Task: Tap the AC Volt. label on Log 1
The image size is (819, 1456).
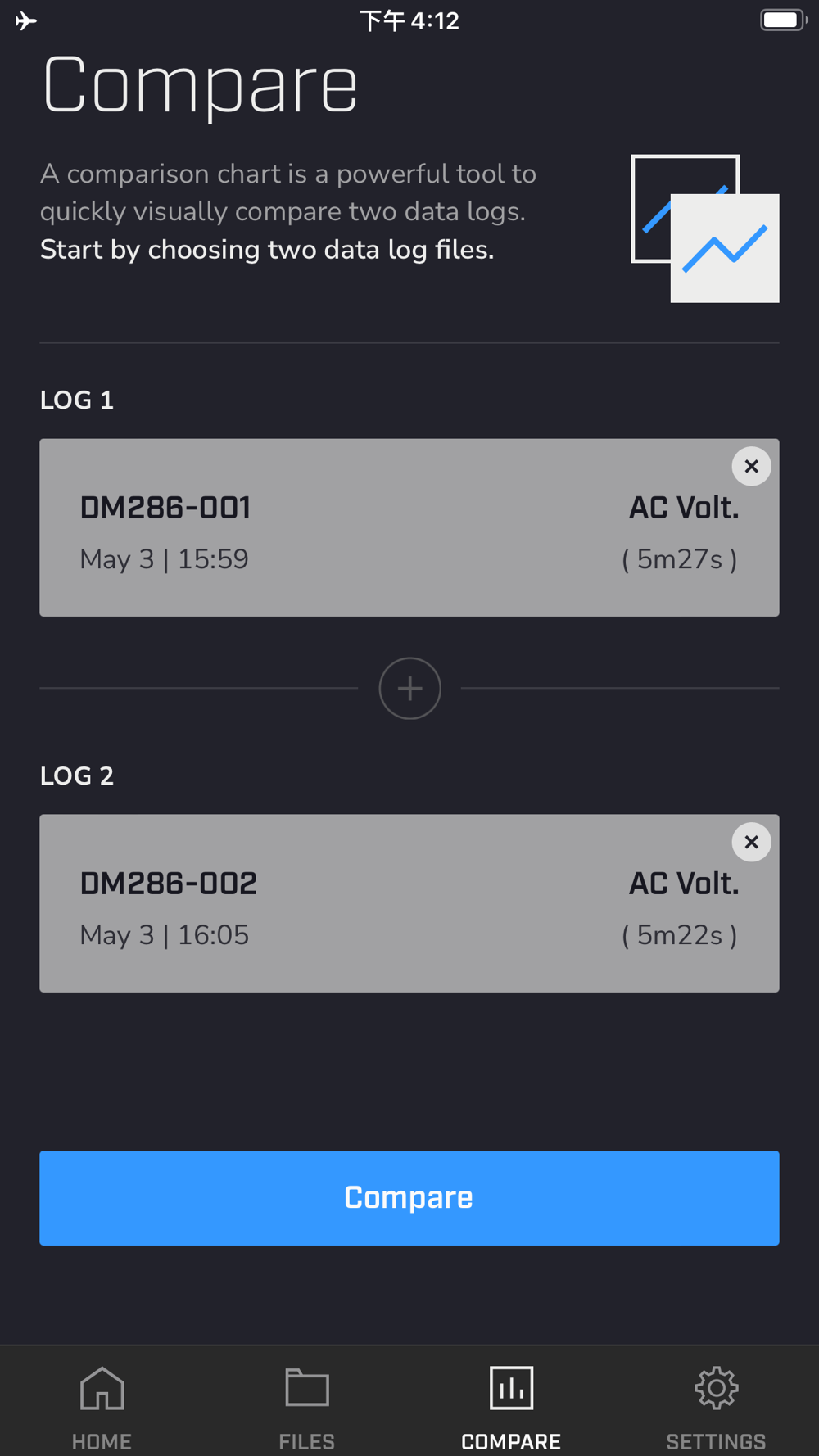Action: point(684,509)
